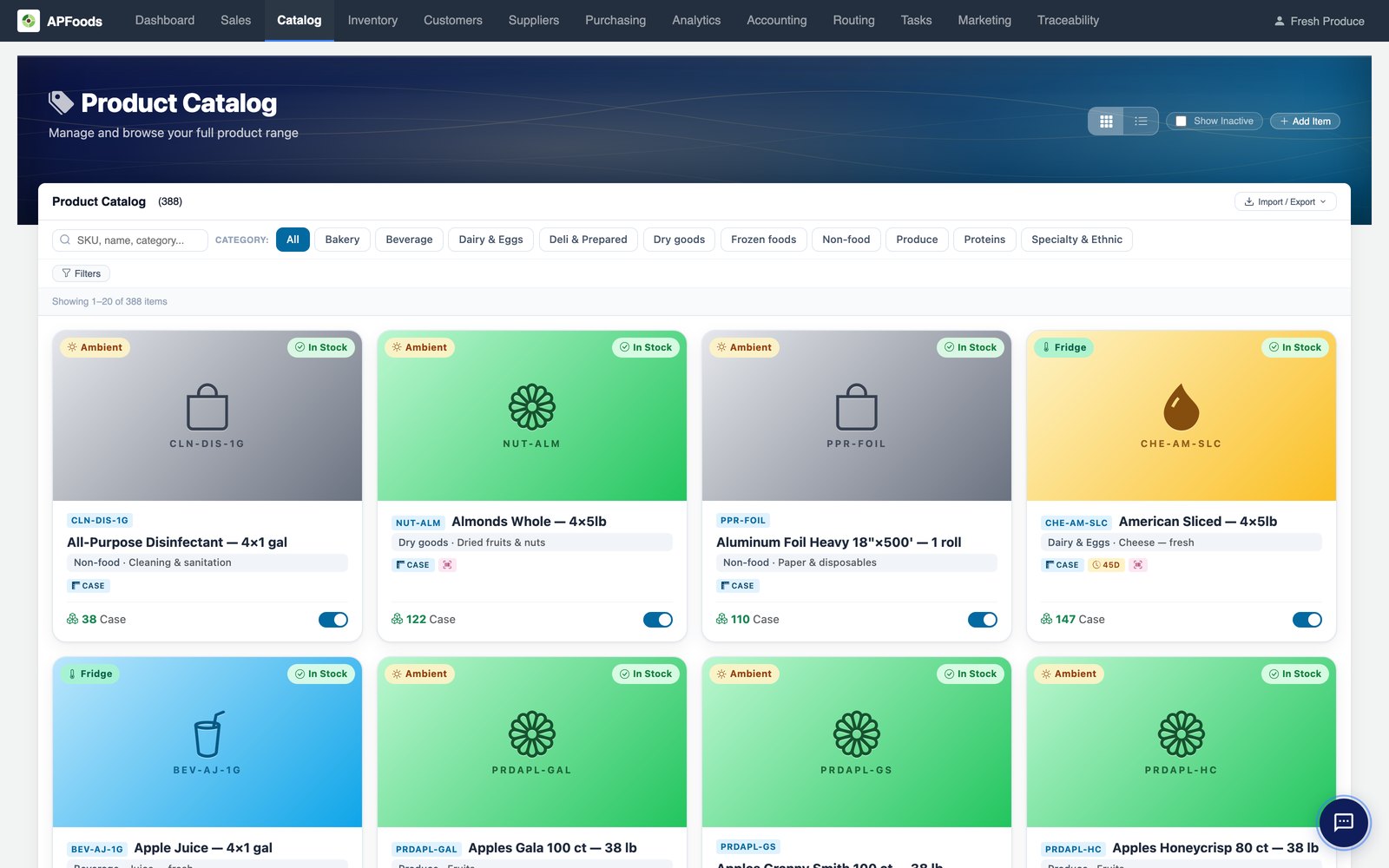Select the All category chip
The height and width of the screenshot is (868, 1389).
[x=293, y=240]
